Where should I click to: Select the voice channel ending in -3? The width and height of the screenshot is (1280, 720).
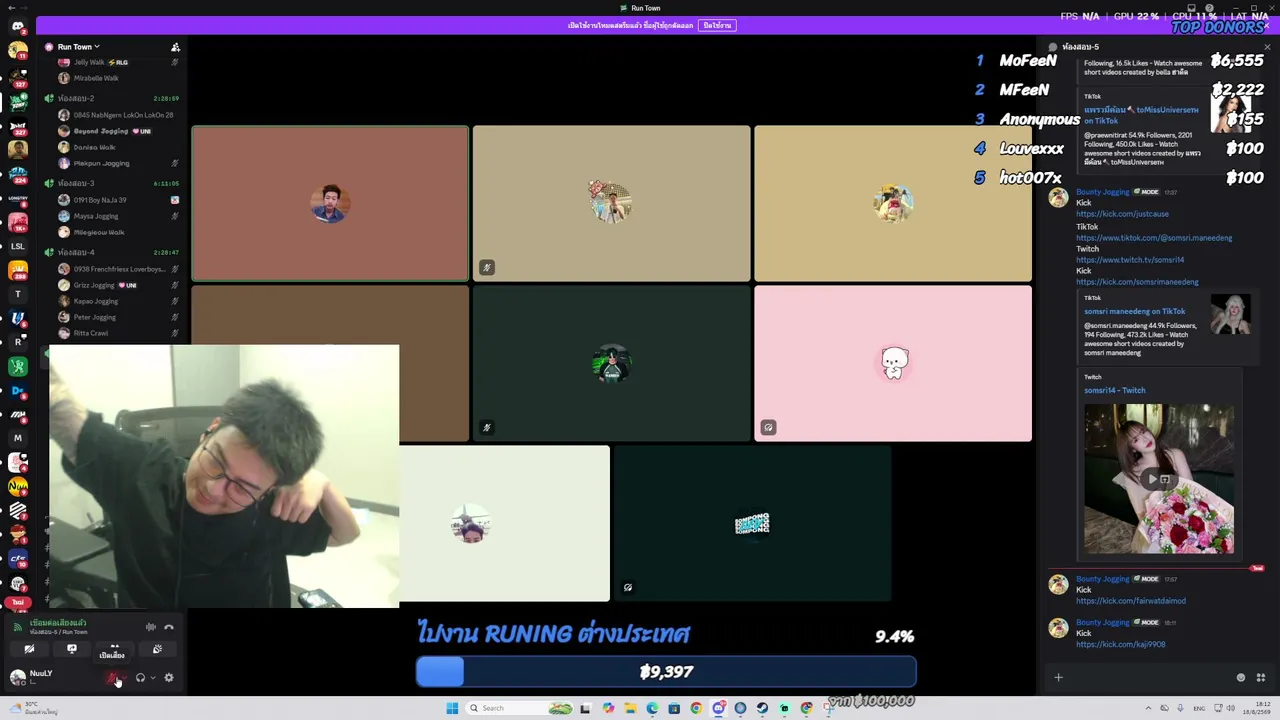pyautogui.click(x=76, y=183)
